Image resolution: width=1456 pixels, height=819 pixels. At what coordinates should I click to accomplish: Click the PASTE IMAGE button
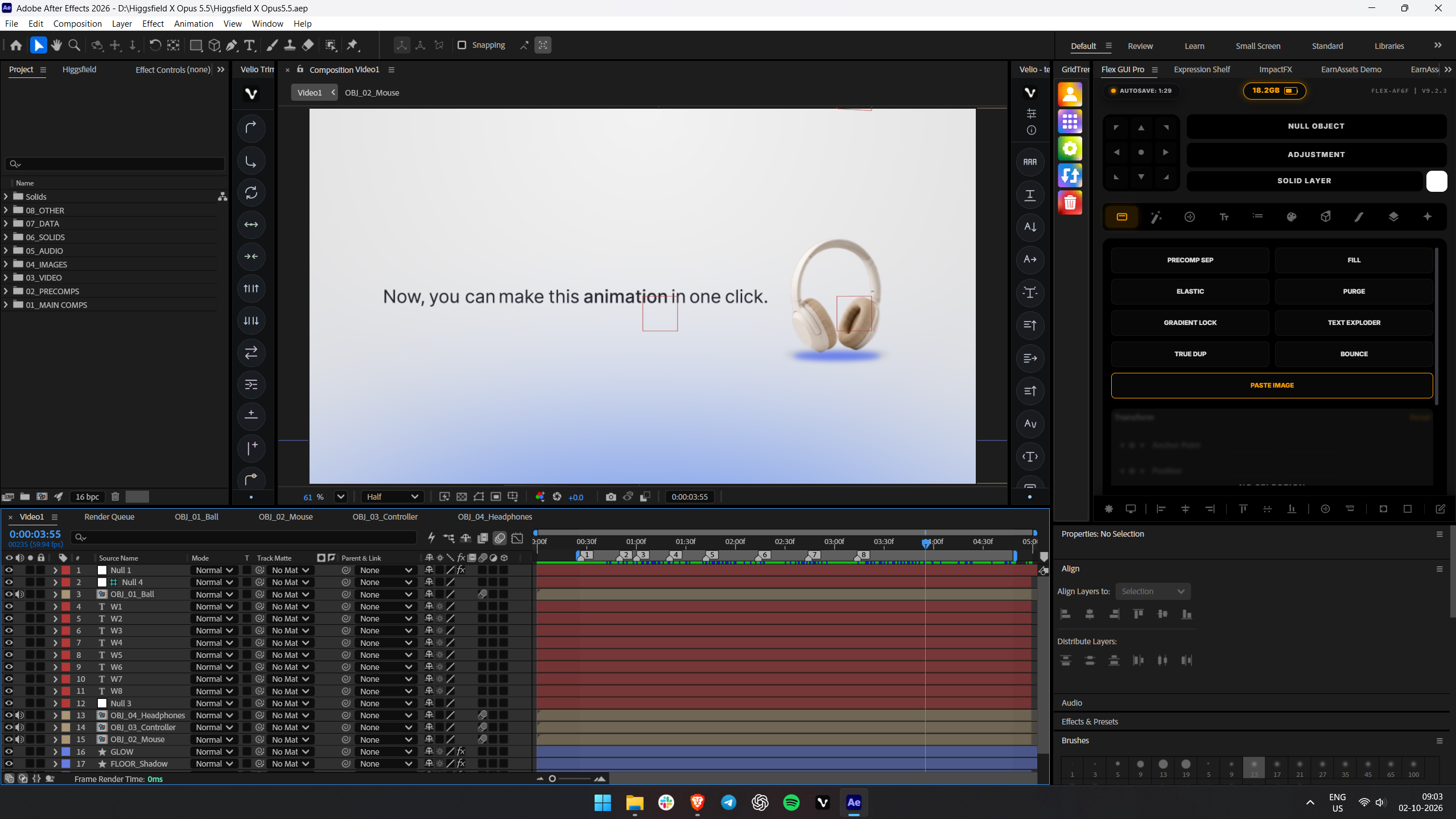pyautogui.click(x=1272, y=385)
